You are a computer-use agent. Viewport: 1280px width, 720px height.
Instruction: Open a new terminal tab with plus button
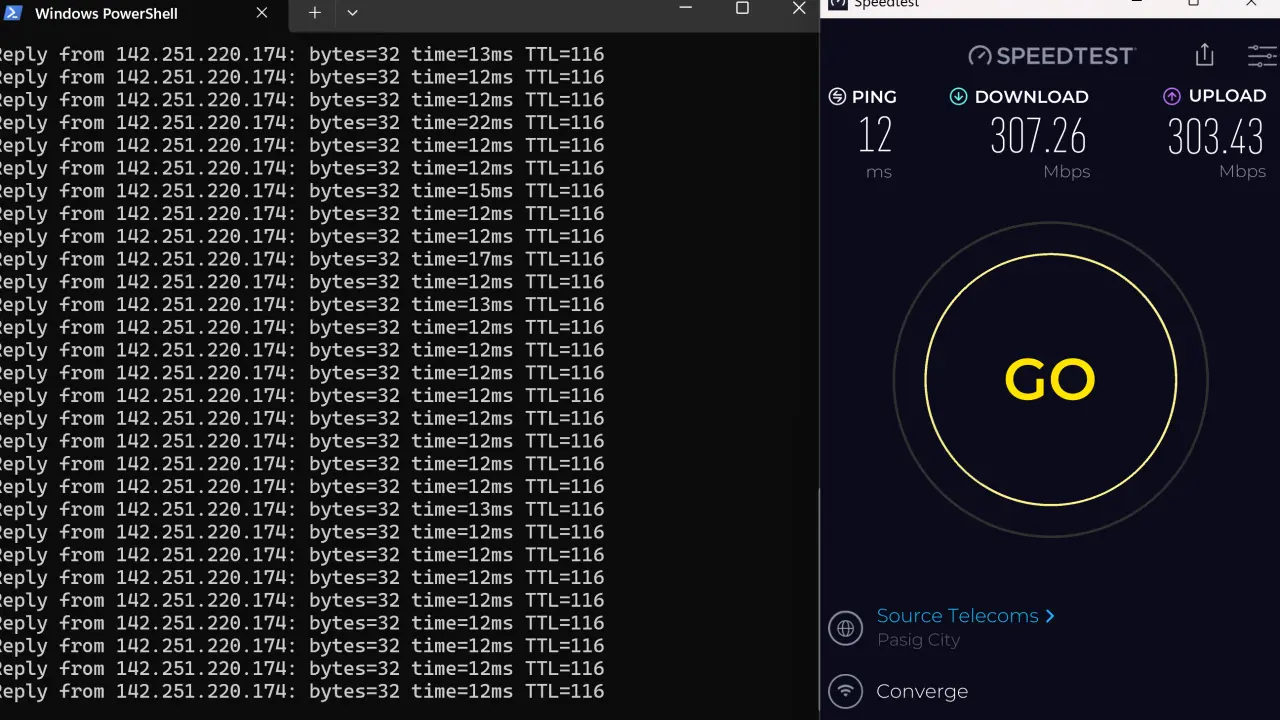click(314, 13)
